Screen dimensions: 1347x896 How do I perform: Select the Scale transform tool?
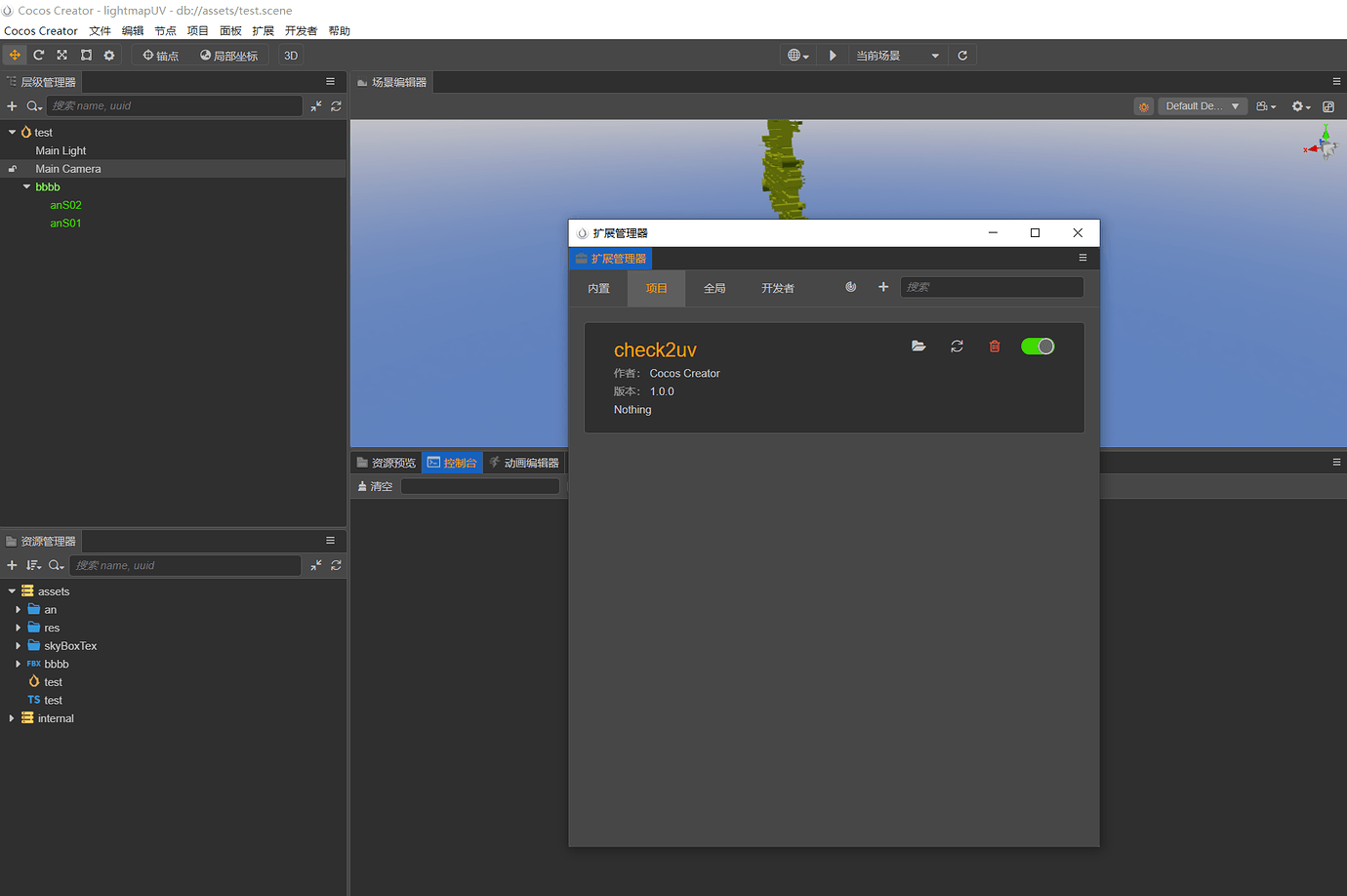(62, 56)
